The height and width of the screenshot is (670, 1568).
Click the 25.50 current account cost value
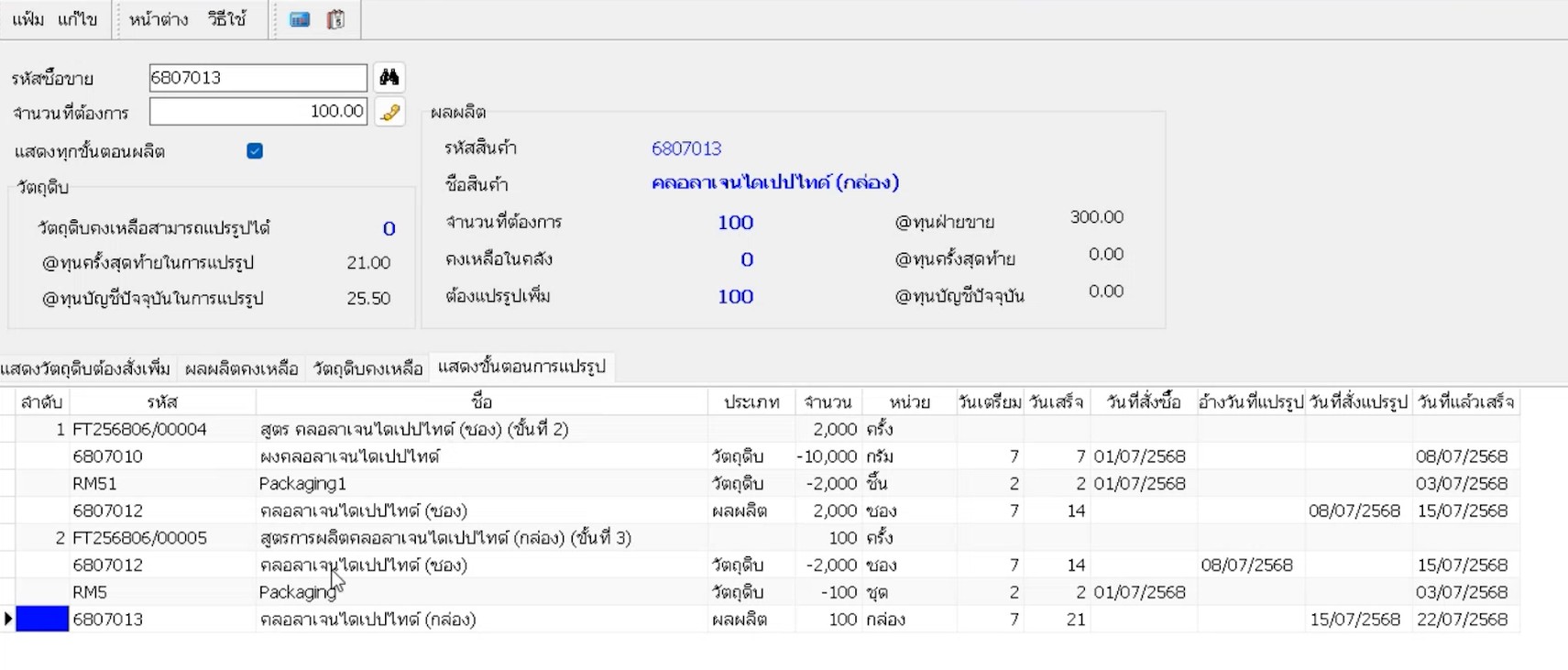coord(368,299)
